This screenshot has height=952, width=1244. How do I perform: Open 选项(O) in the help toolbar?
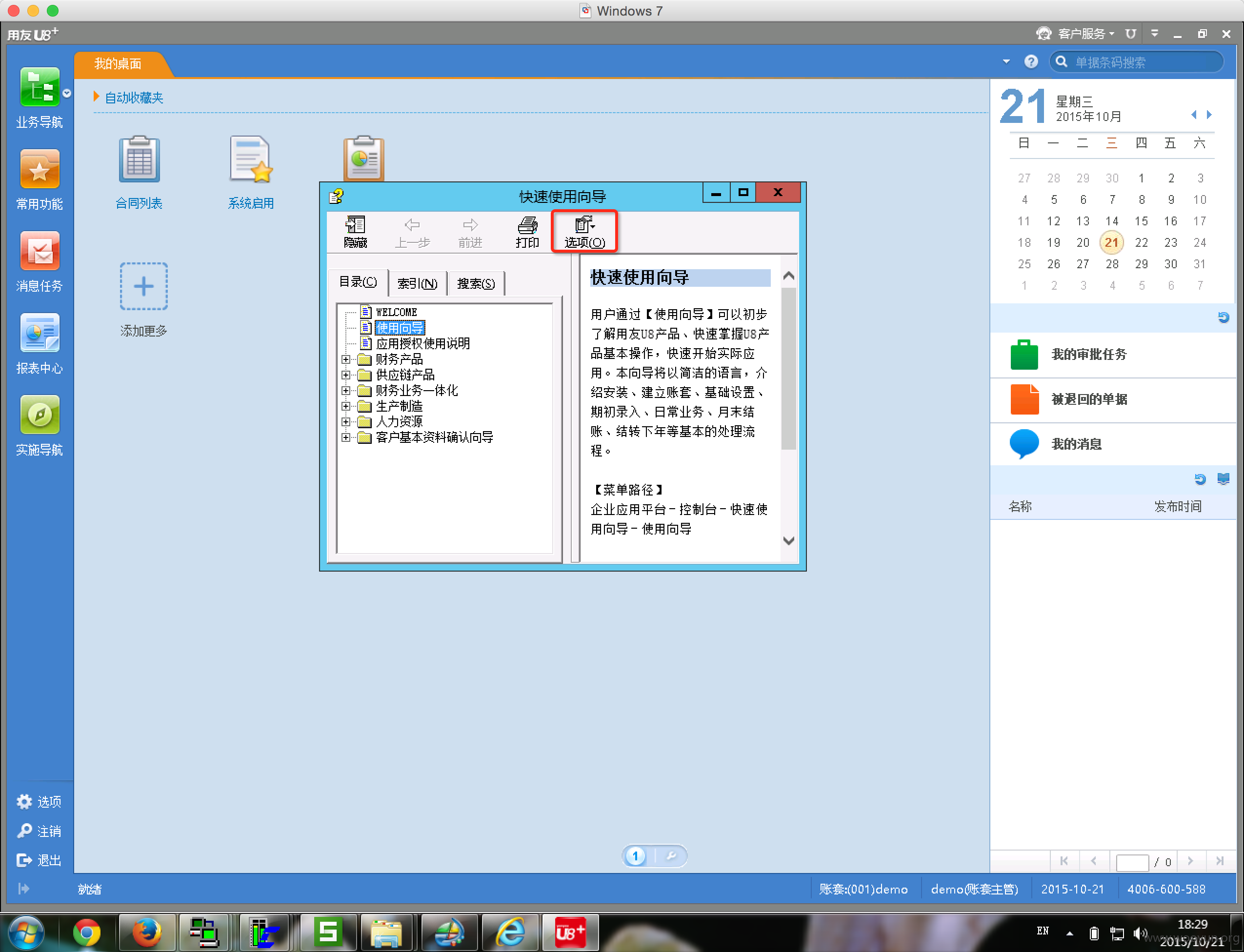click(x=584, y=232)
